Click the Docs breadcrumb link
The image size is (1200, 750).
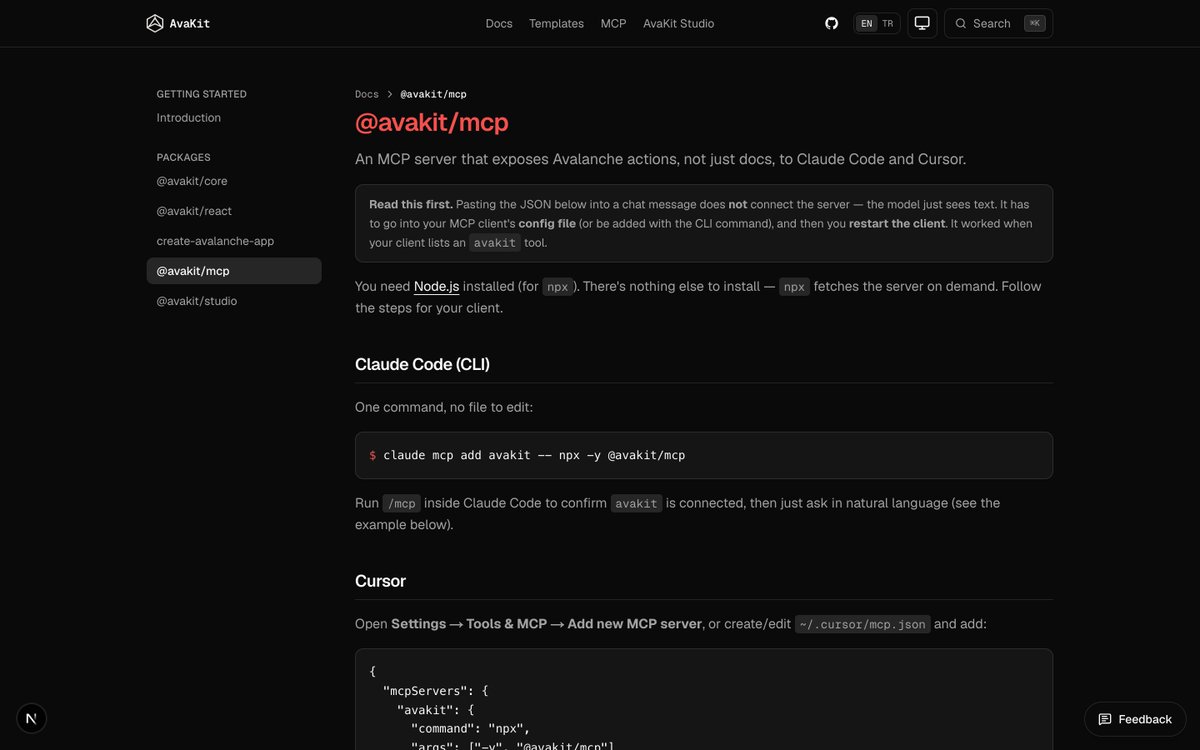click(367, 94)
